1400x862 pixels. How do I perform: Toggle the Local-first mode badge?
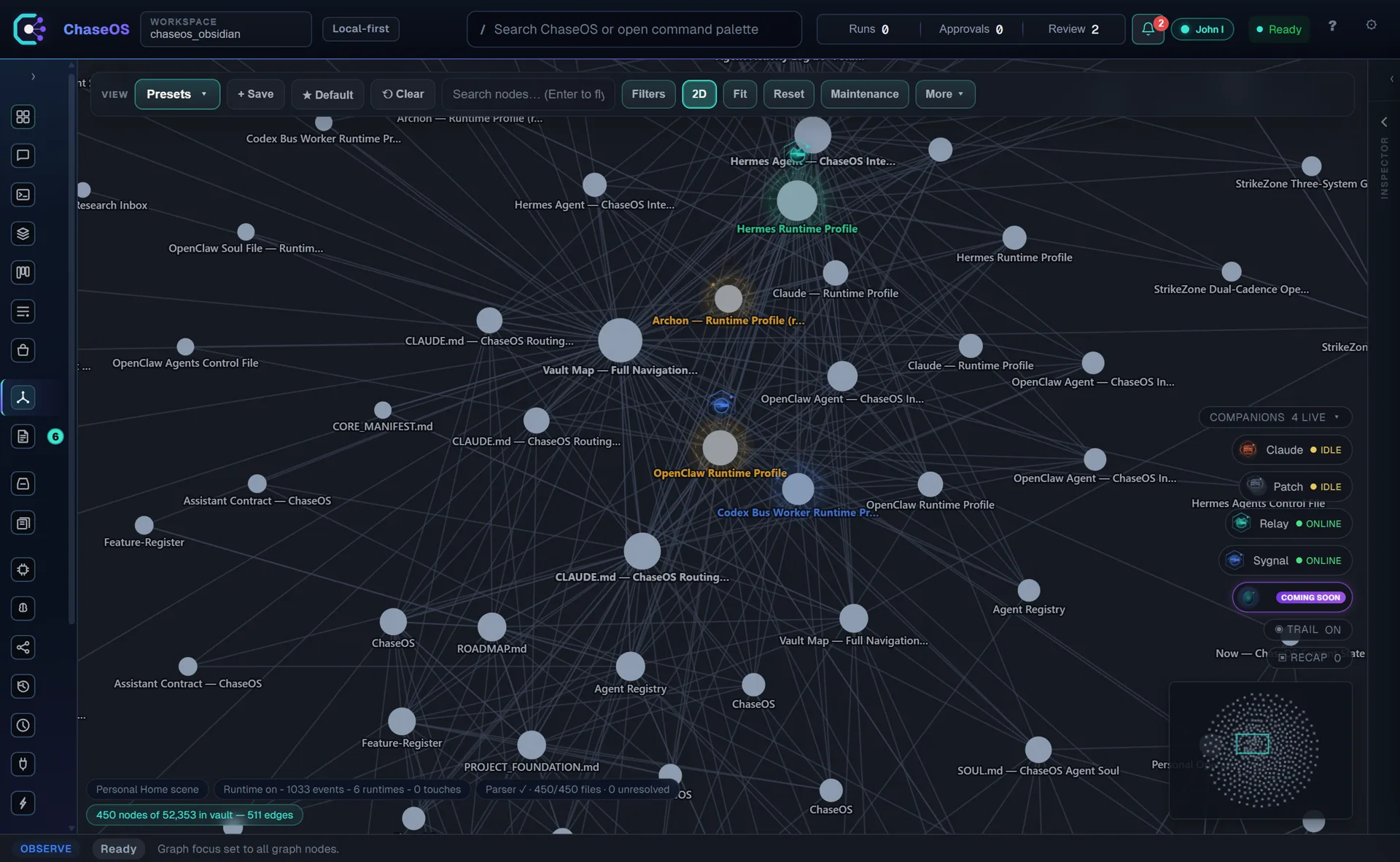361,29
